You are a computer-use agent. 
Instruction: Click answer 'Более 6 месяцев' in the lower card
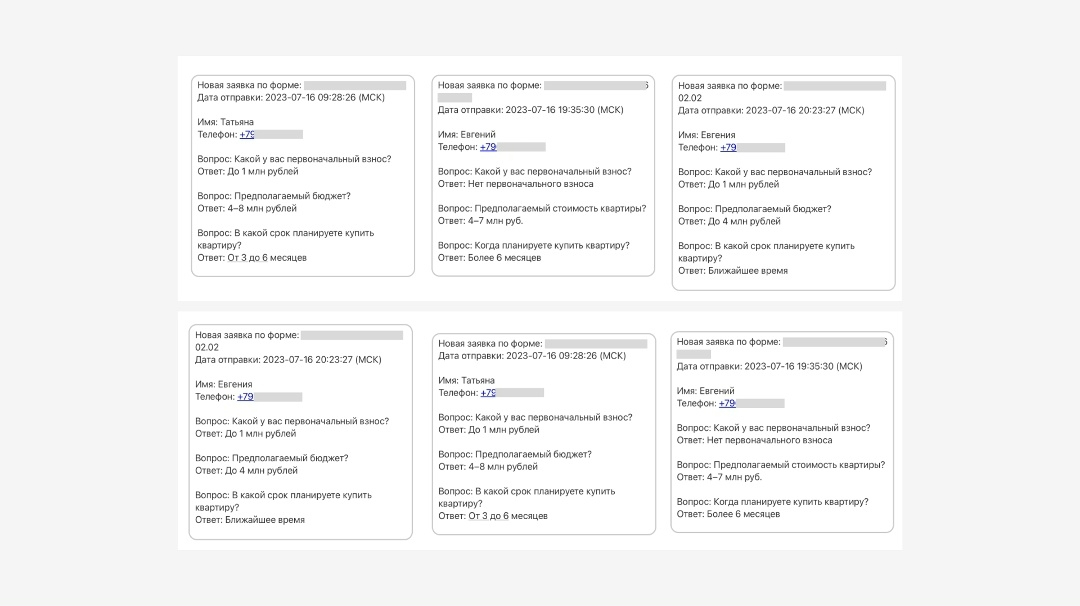pyautogui.click(x=743, y=514)
